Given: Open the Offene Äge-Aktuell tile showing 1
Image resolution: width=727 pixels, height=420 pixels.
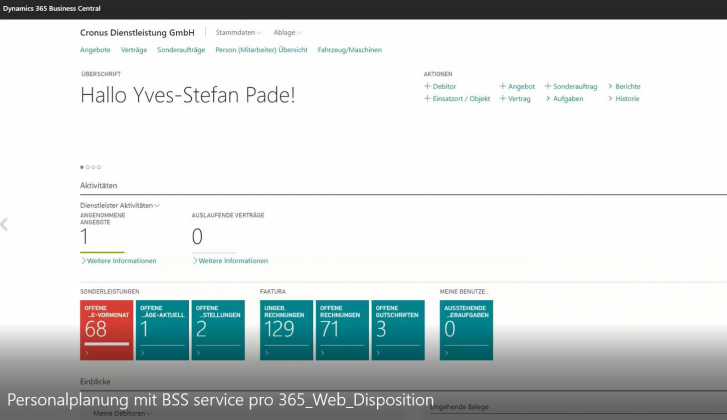Looking at the screenshot, I should click(162, 330).
